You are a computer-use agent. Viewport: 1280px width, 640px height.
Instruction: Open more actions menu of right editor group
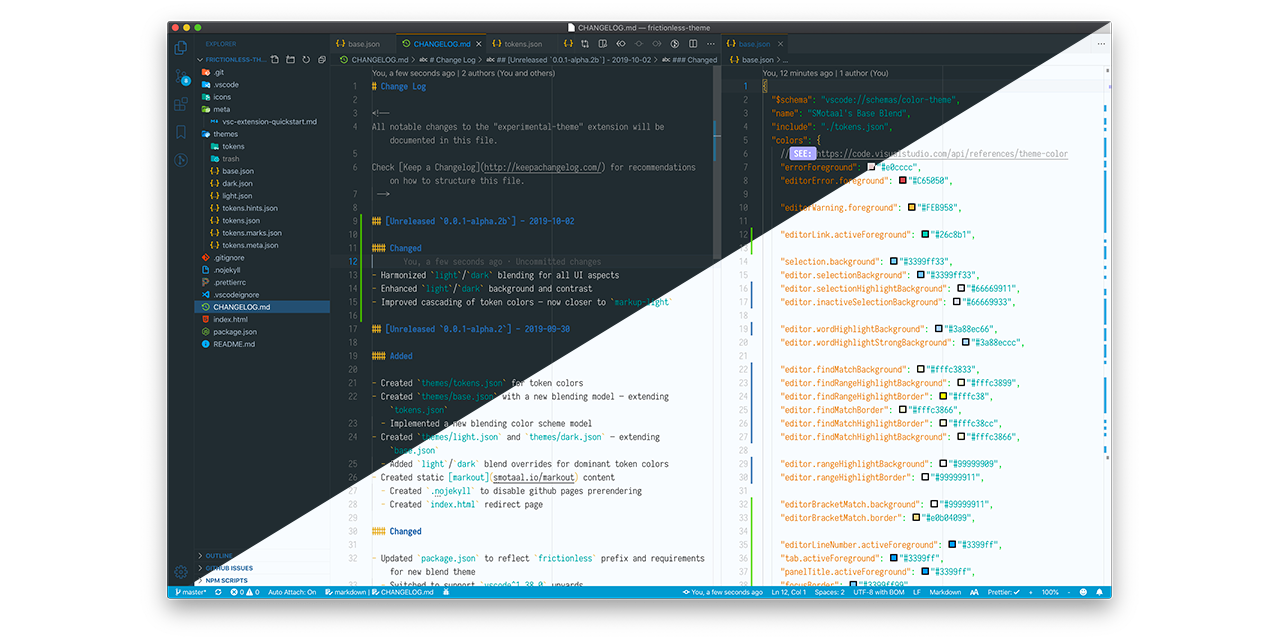pos(1100,44)
